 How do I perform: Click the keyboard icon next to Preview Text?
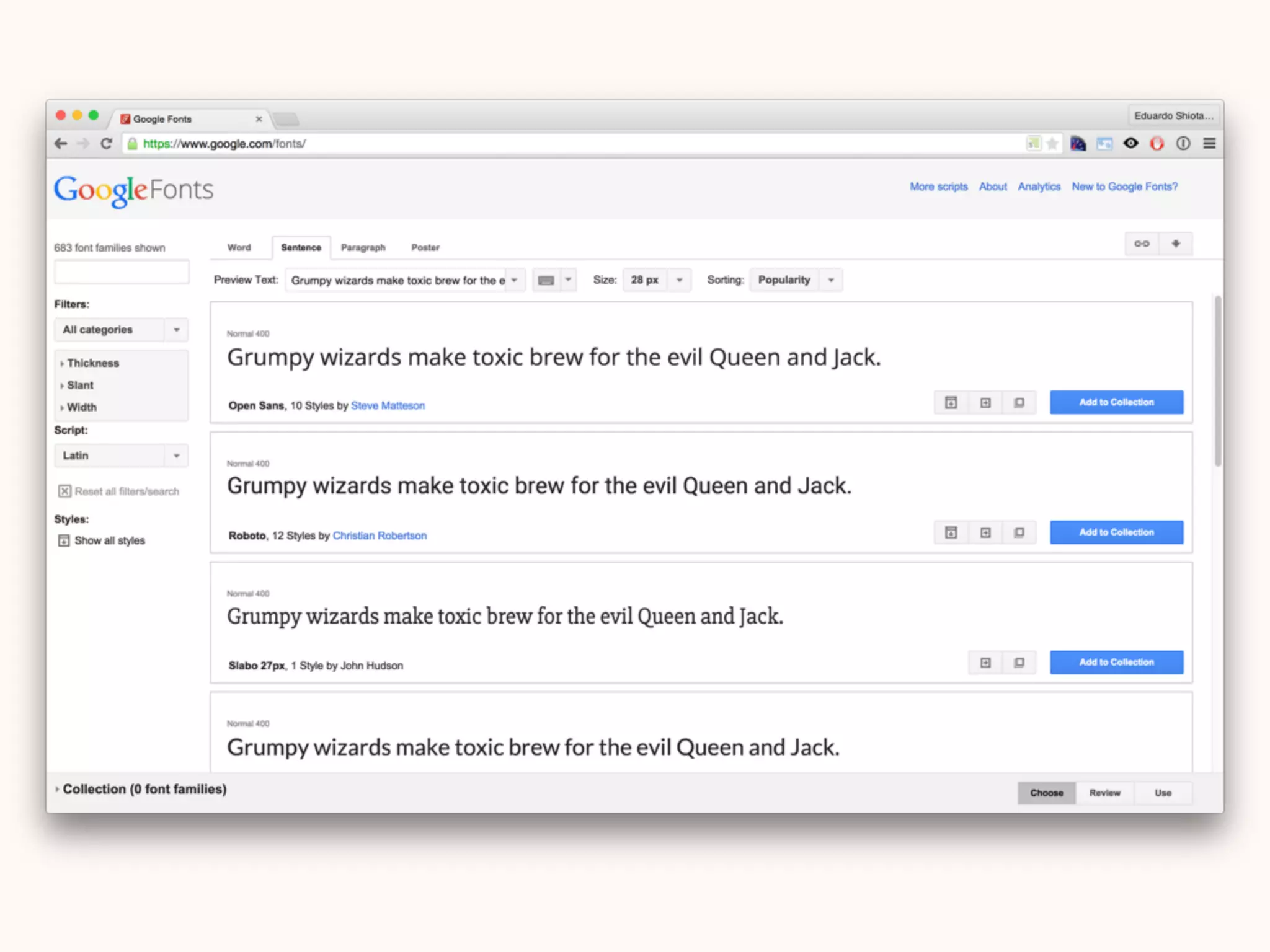pyautogui.click(x=546, y=280)
